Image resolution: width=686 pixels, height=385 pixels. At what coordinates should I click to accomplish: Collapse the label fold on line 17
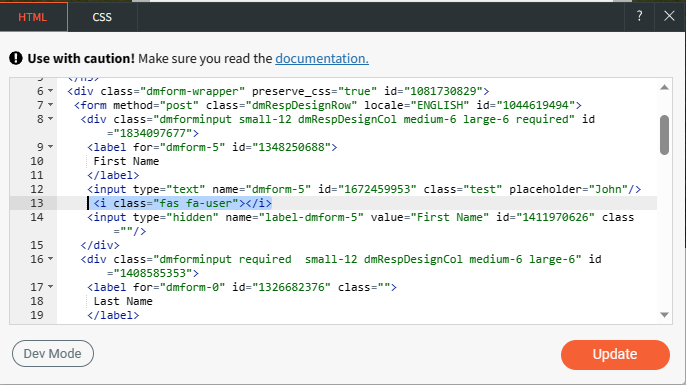pos(51,287)
